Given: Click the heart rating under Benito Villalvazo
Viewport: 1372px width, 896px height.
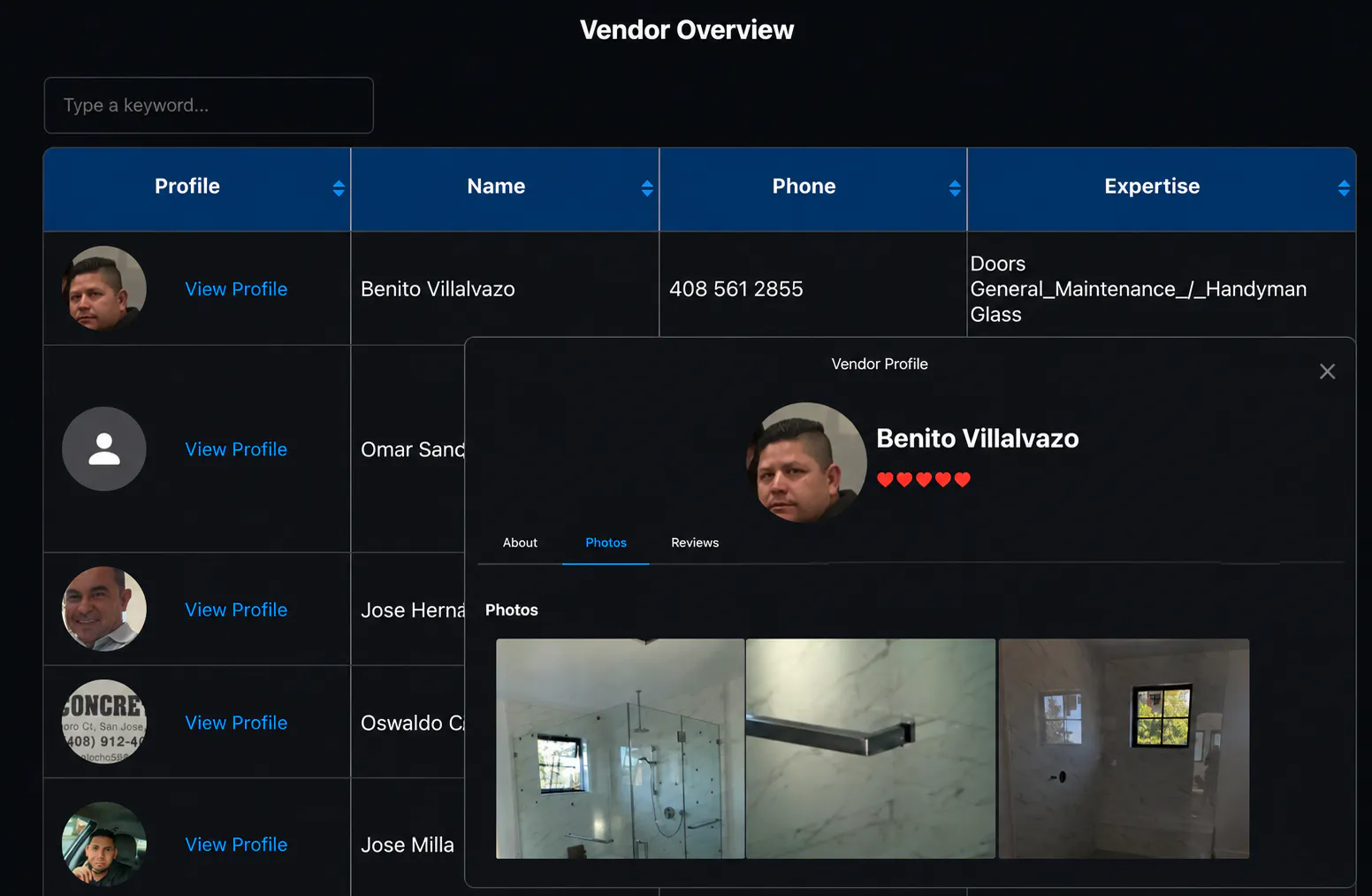Looking at the screenshot, I should (924, 479).
